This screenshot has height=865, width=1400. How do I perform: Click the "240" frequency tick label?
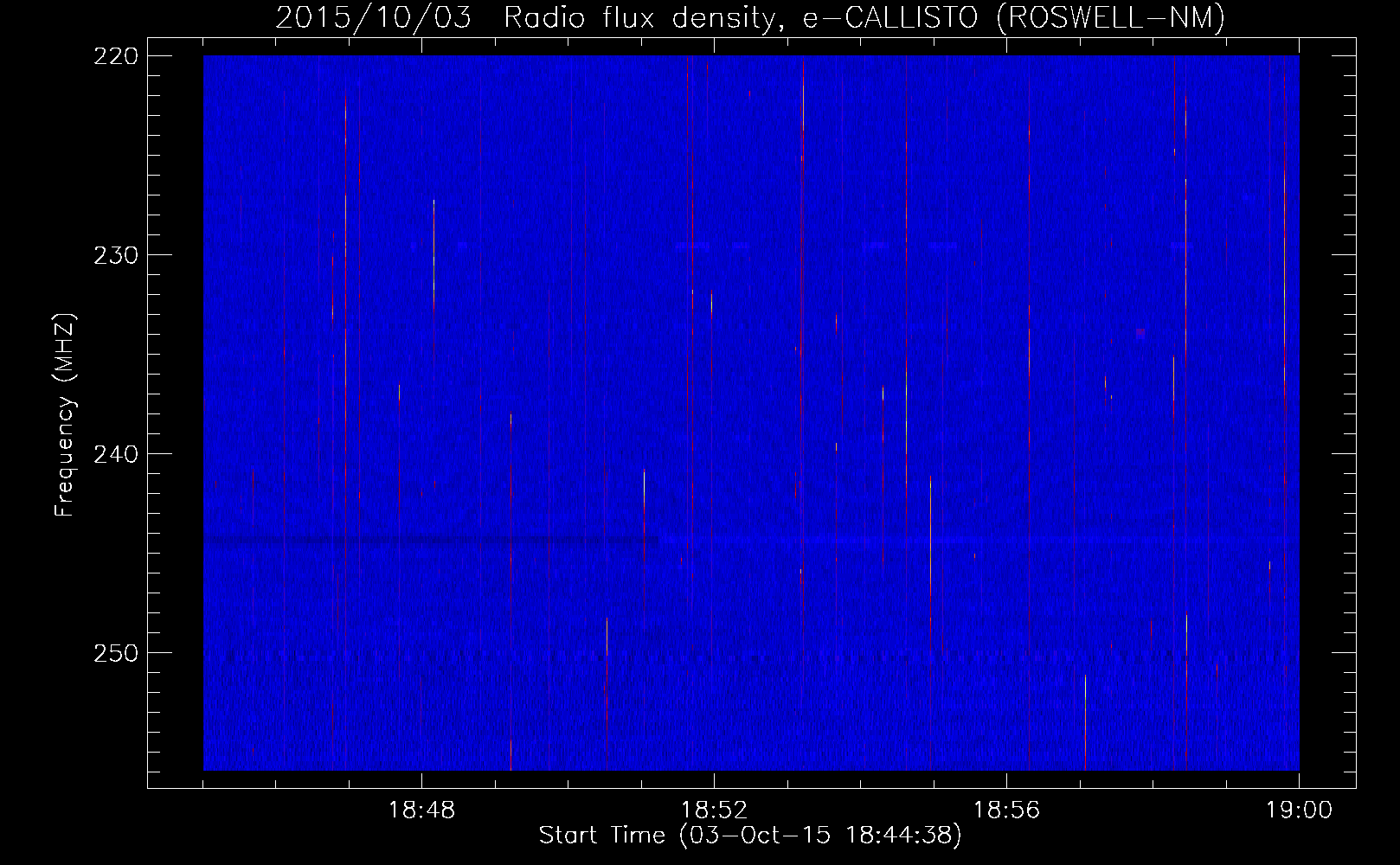[x=116, y=454]
